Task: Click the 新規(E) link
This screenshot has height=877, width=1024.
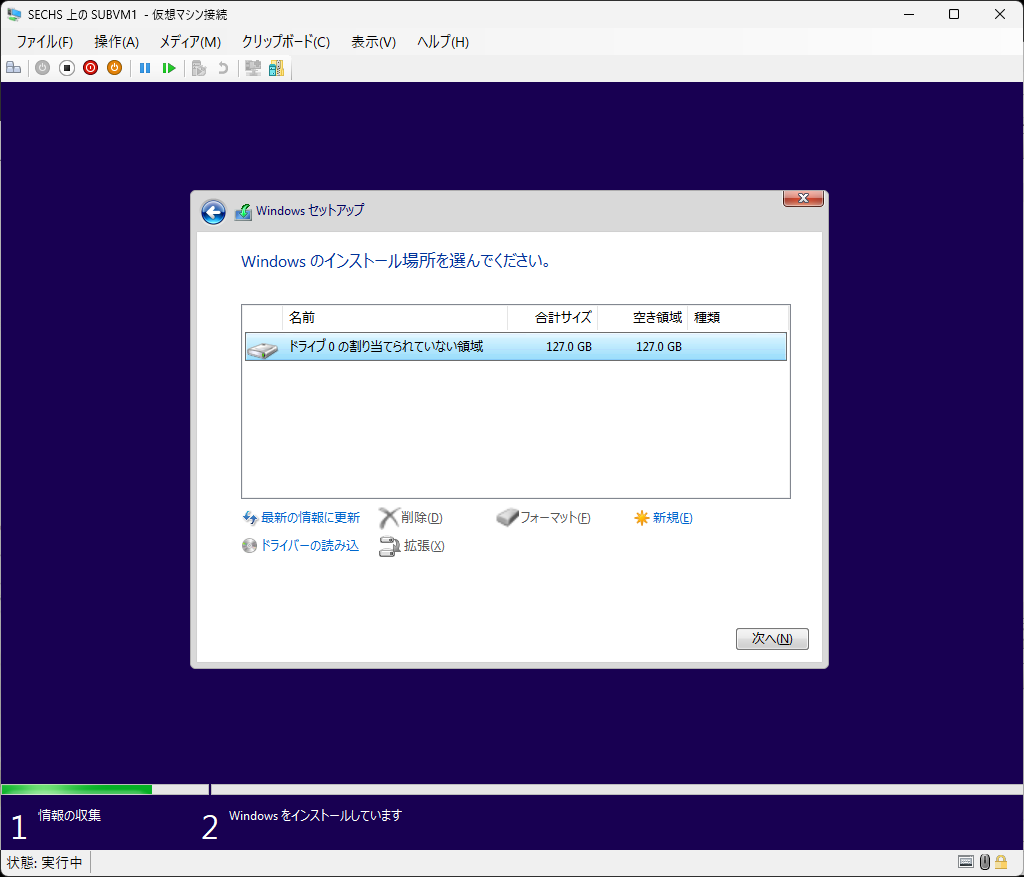Action: 673,518
